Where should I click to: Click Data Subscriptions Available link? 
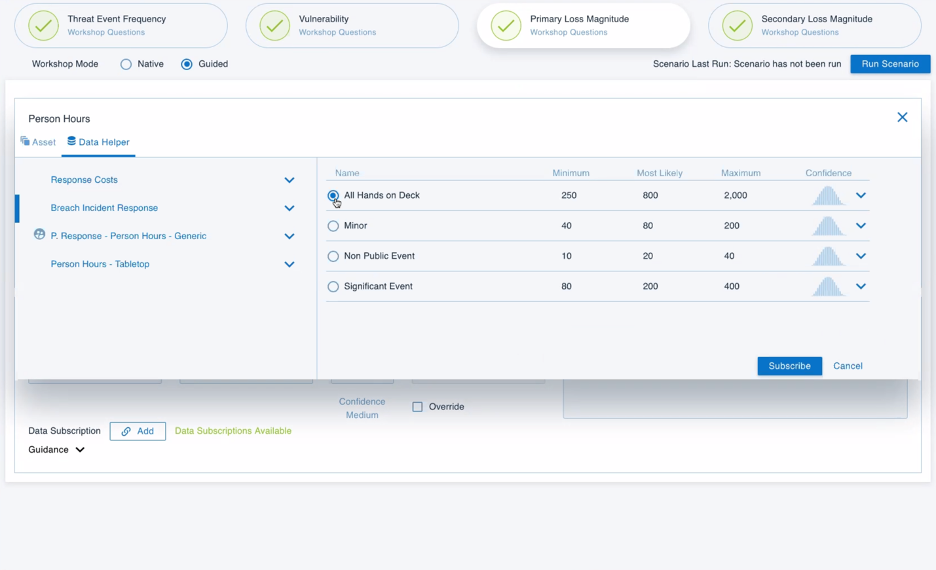[x=233, y=431]
